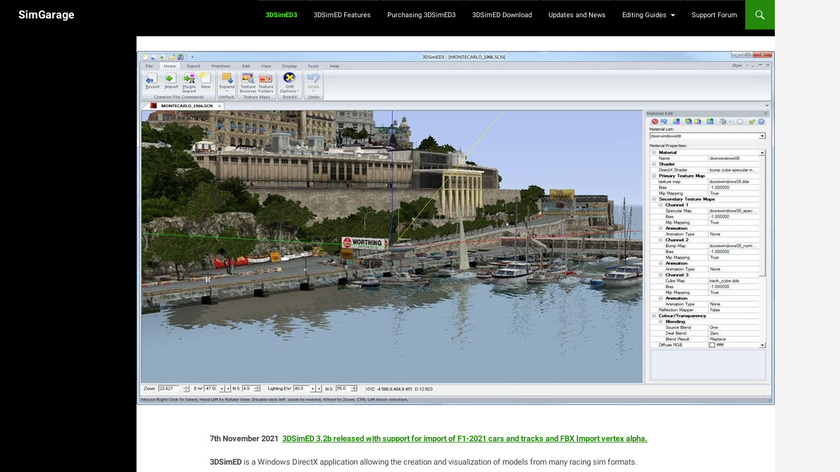Click the Expand unpack icon
Image resolution: width=840 pixels, height=472 pixels.
click(227, 79)
